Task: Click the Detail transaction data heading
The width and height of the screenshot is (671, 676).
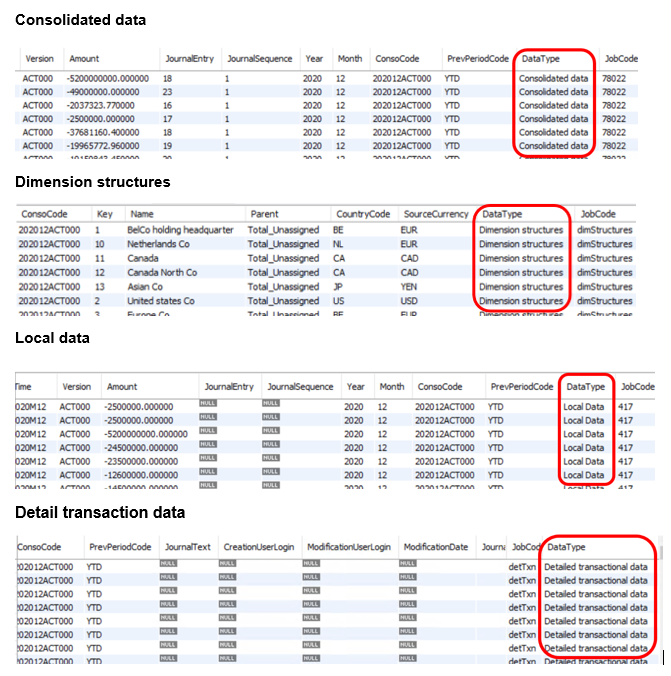Action: pyautogui.click(x=100, y=513)
